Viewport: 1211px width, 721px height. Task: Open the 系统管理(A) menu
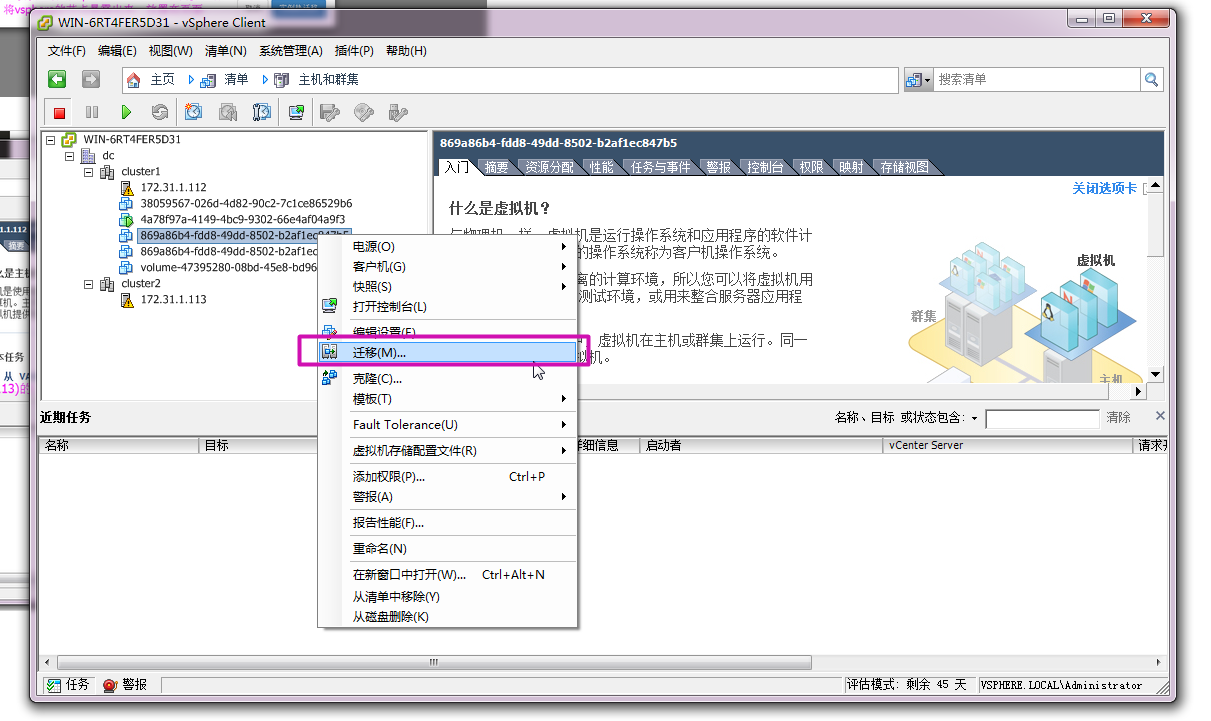[x=291, y=51]
